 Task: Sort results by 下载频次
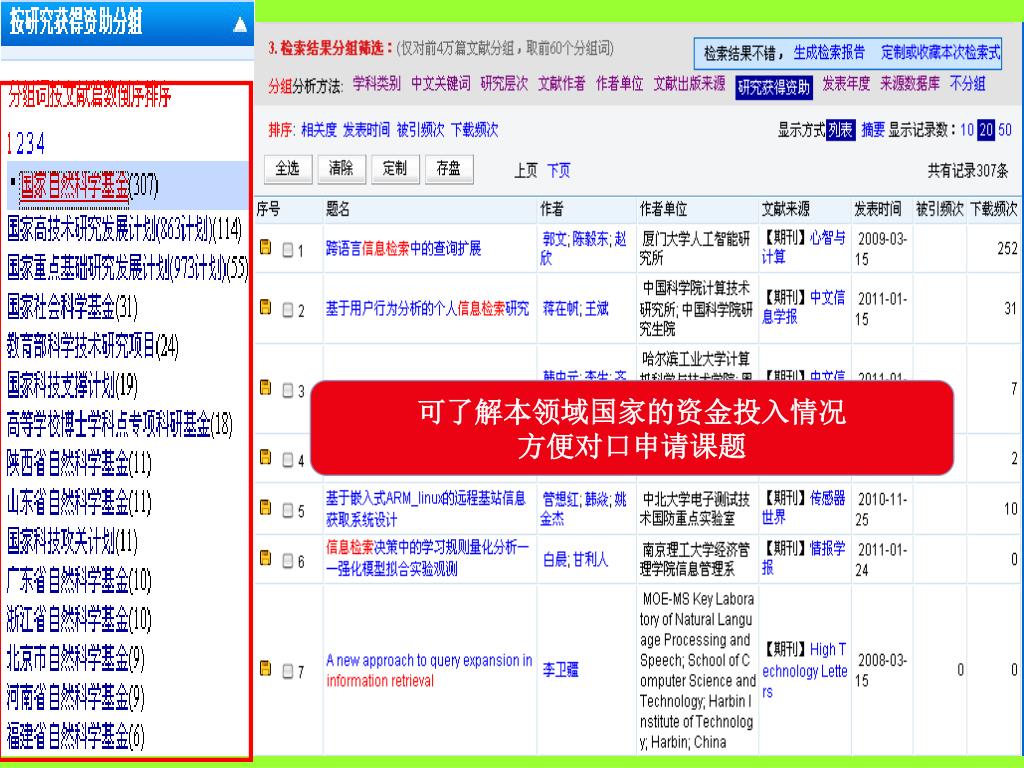[475, 130]
